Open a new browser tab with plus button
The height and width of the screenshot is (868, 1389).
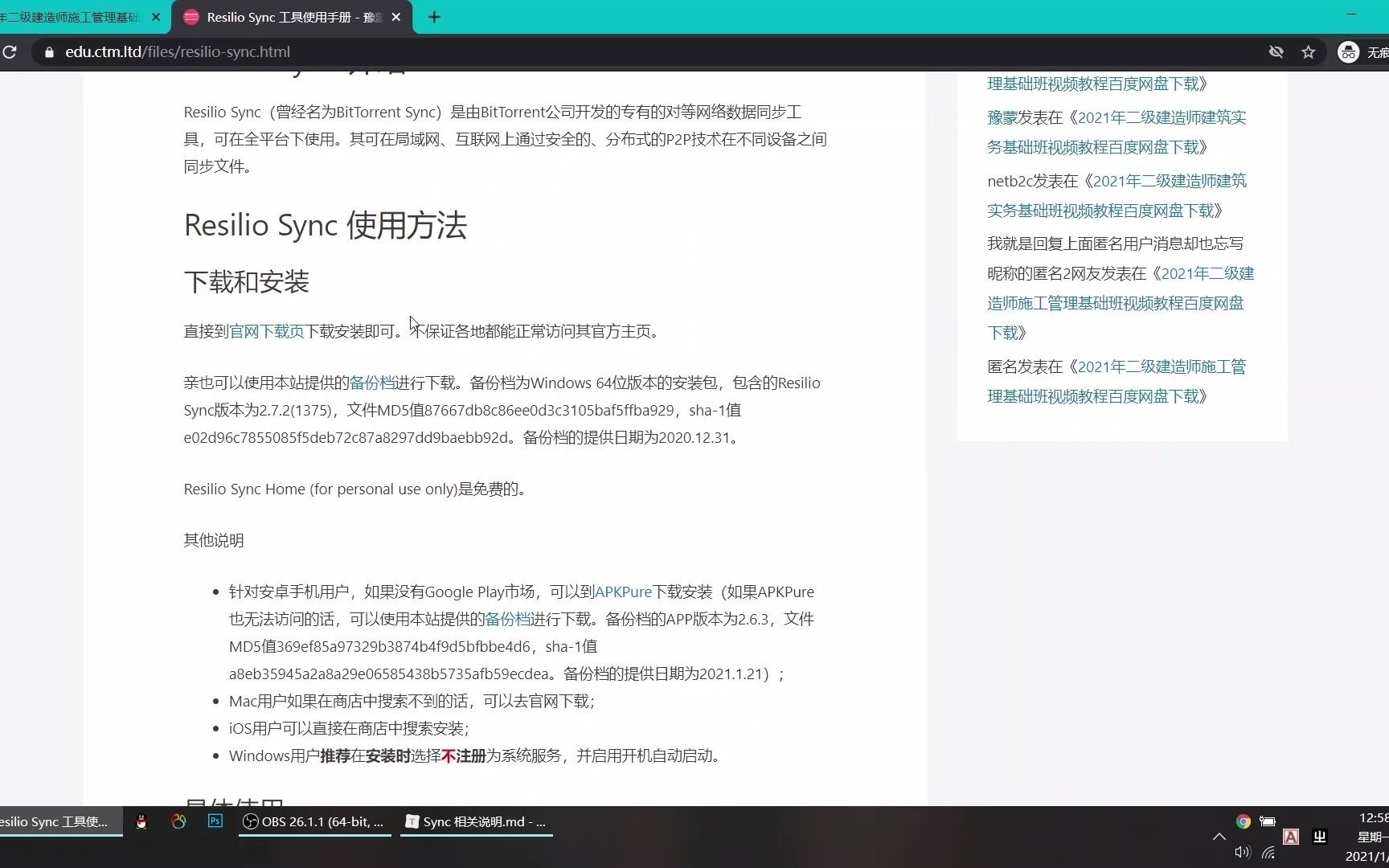coord(434,17)
